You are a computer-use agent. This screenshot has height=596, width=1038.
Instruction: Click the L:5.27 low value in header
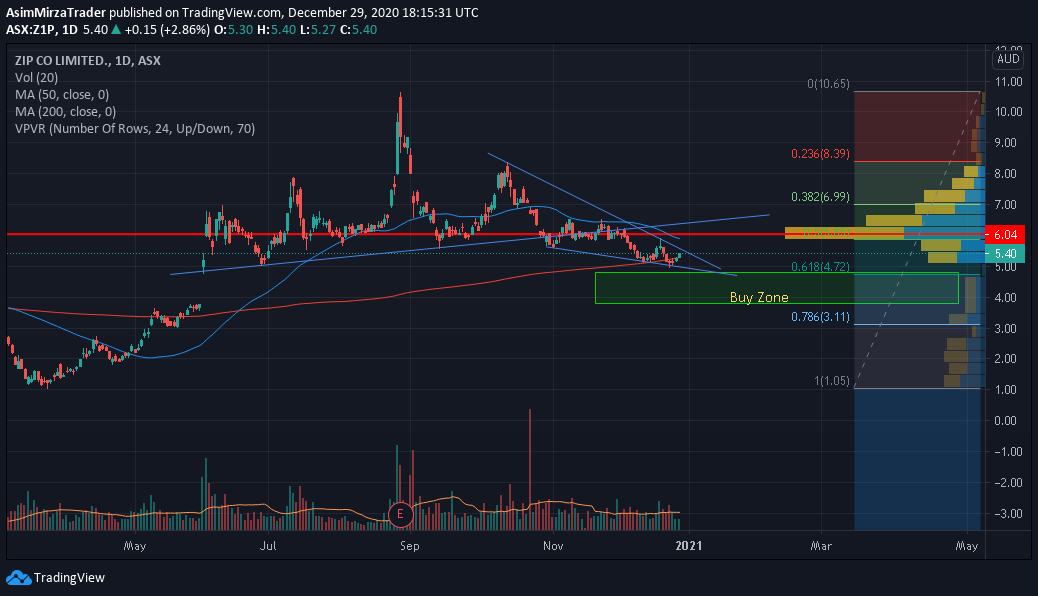tap(318, 30)
